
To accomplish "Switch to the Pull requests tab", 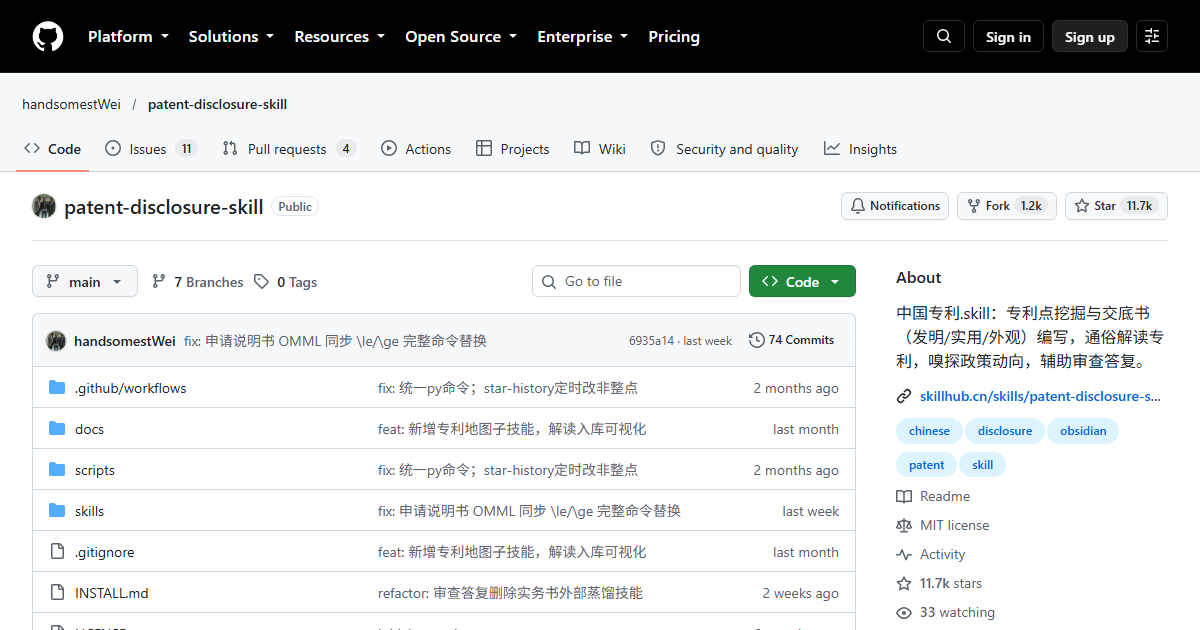I will (x=289, y=149).
